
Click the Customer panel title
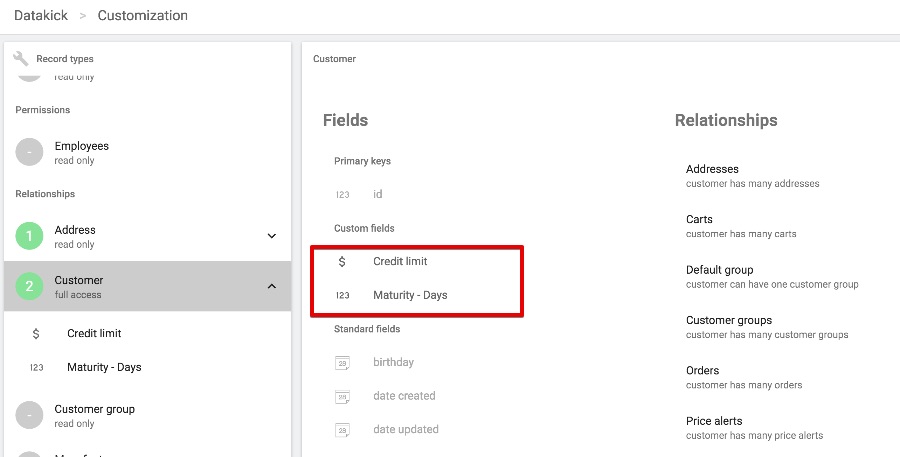[x=335, y=59]
